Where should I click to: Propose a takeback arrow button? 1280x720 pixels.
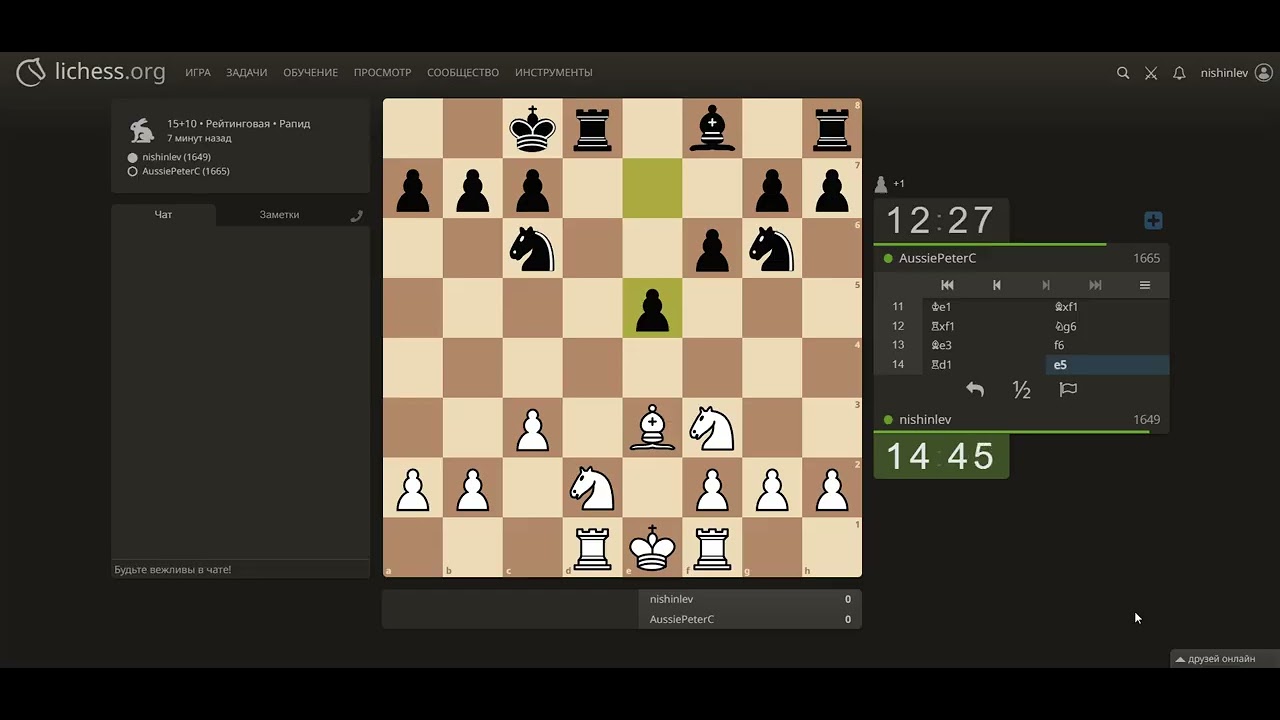[x=975, y=390]
